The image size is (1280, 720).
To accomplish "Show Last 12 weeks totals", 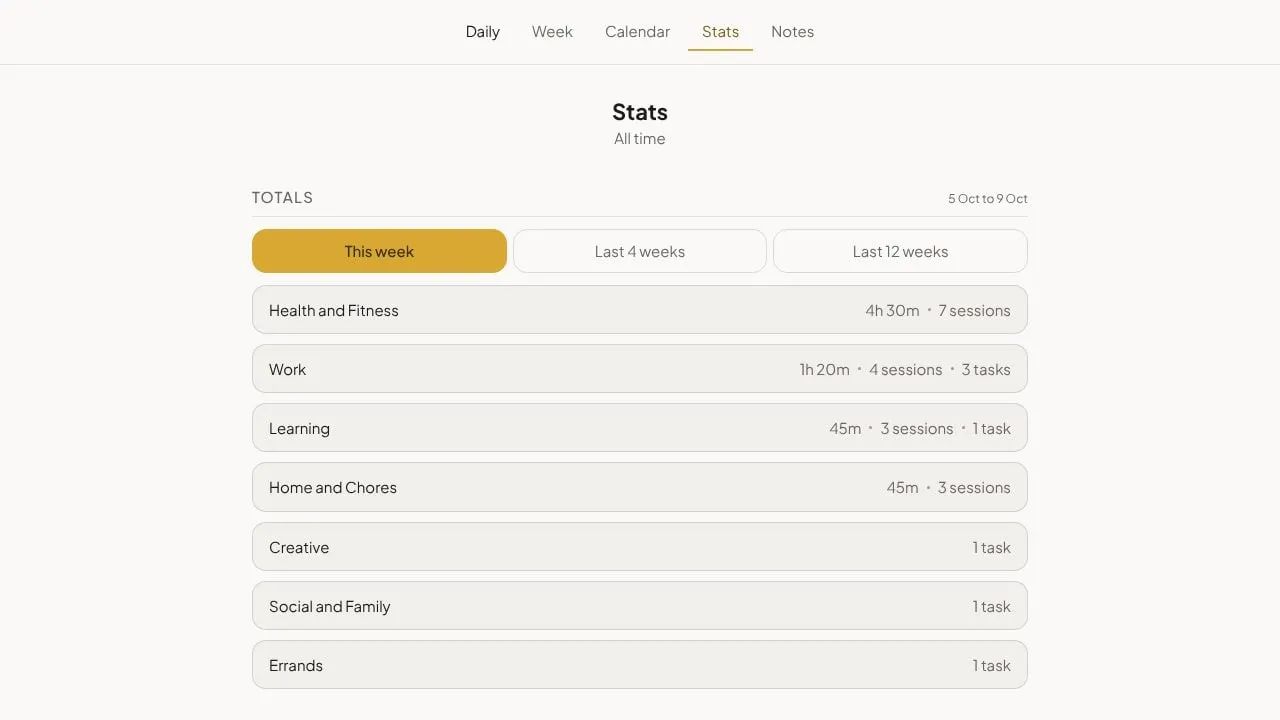I will coord(900,251).
